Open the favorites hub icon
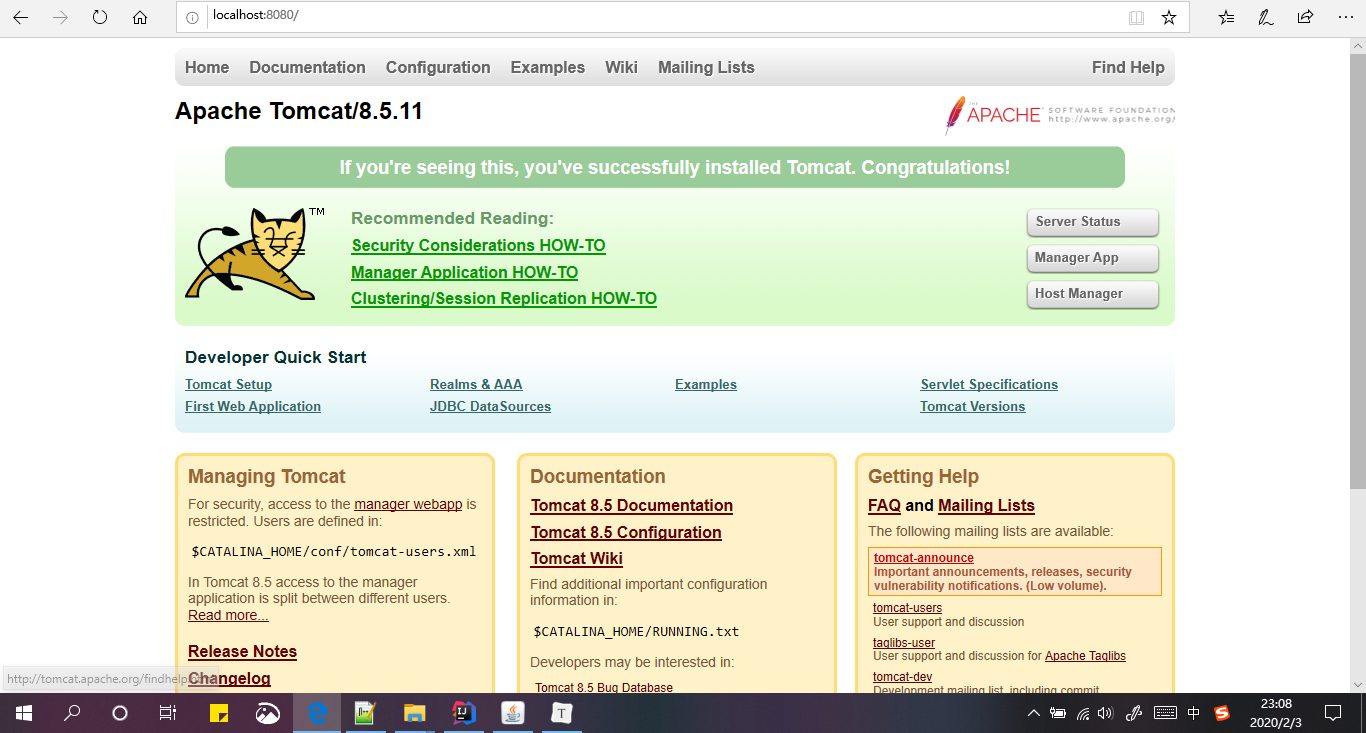Screen dimensions: 1366x733 [1227, 17]
